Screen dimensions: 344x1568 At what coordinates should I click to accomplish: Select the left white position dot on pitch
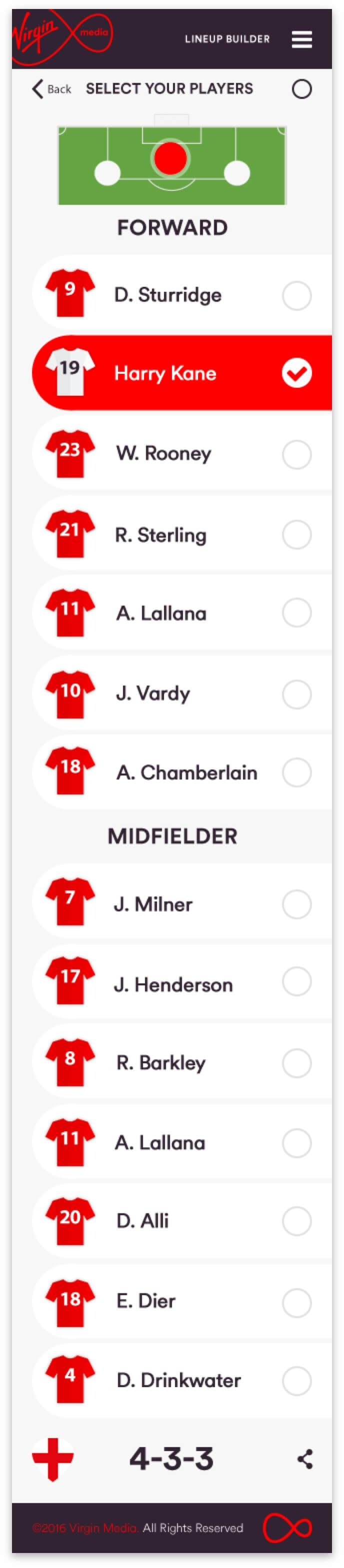tap(107, 173)
